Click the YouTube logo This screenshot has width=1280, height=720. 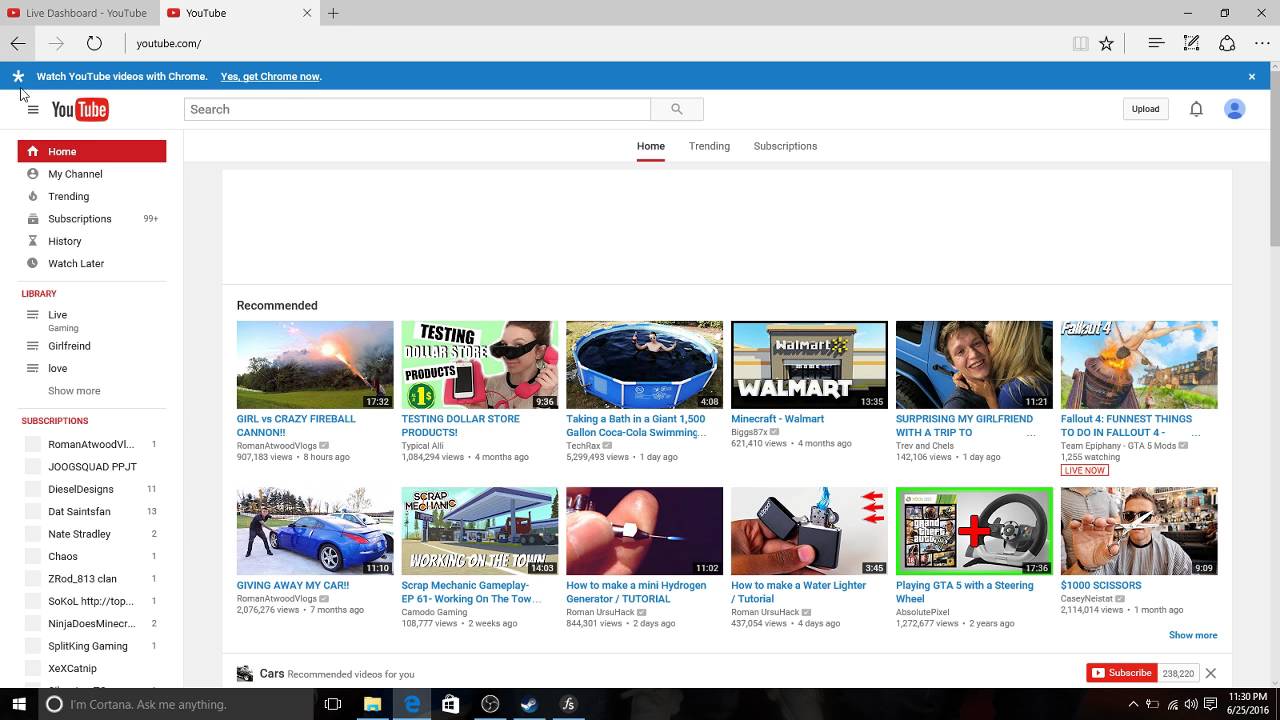[80, 110]
